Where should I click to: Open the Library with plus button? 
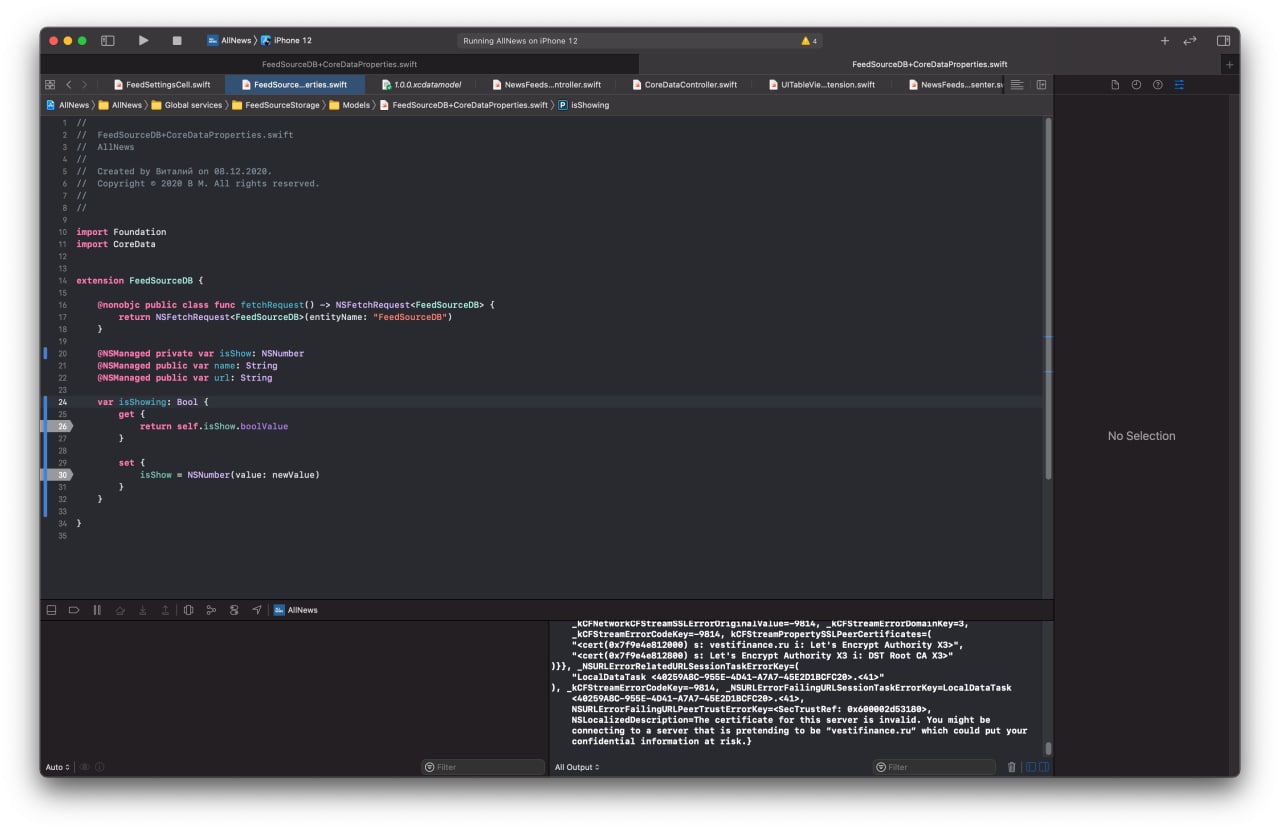pyautogui.click(x=1165, y=40)
